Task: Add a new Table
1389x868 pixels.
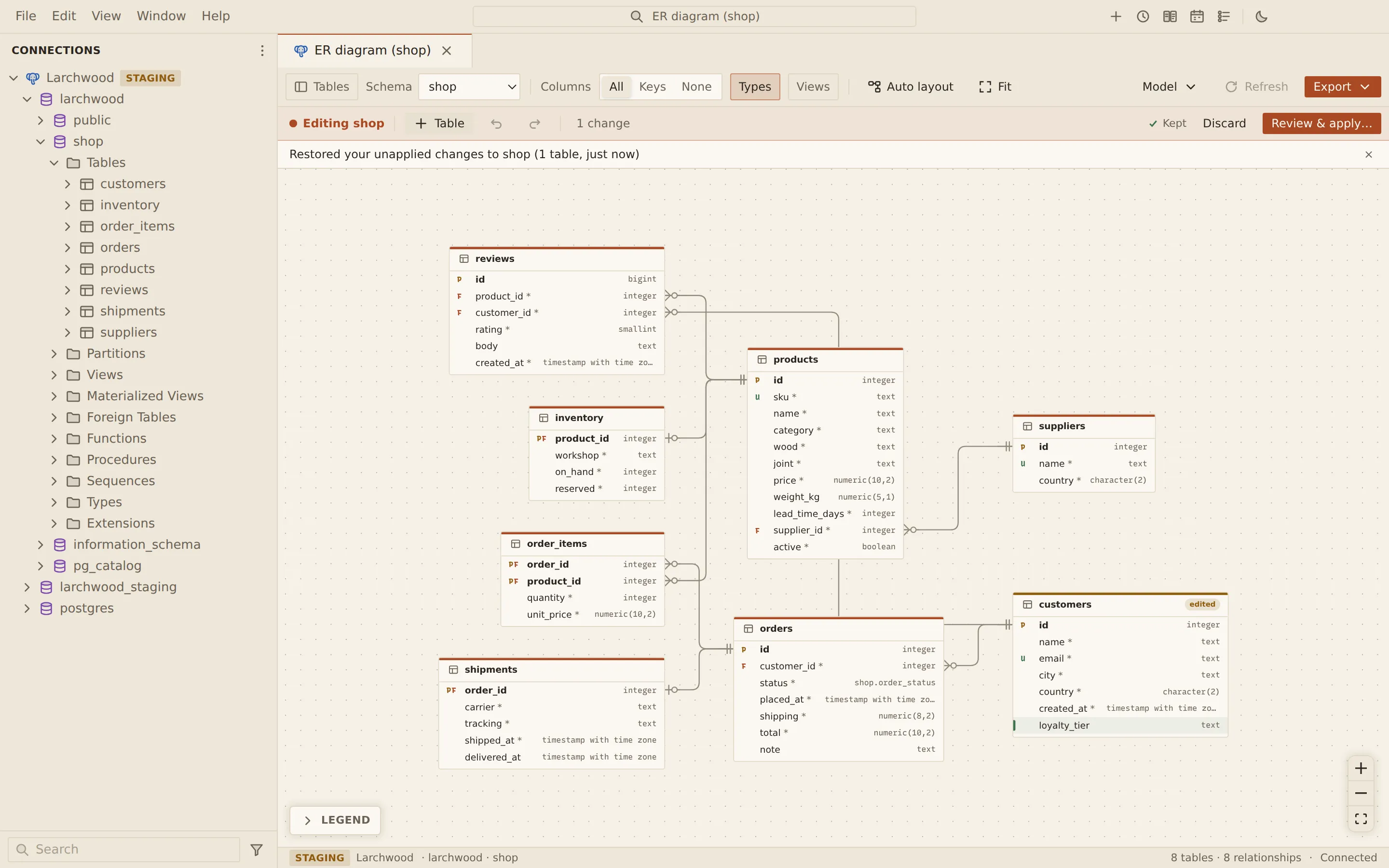Action: click(x=440, y=123)
